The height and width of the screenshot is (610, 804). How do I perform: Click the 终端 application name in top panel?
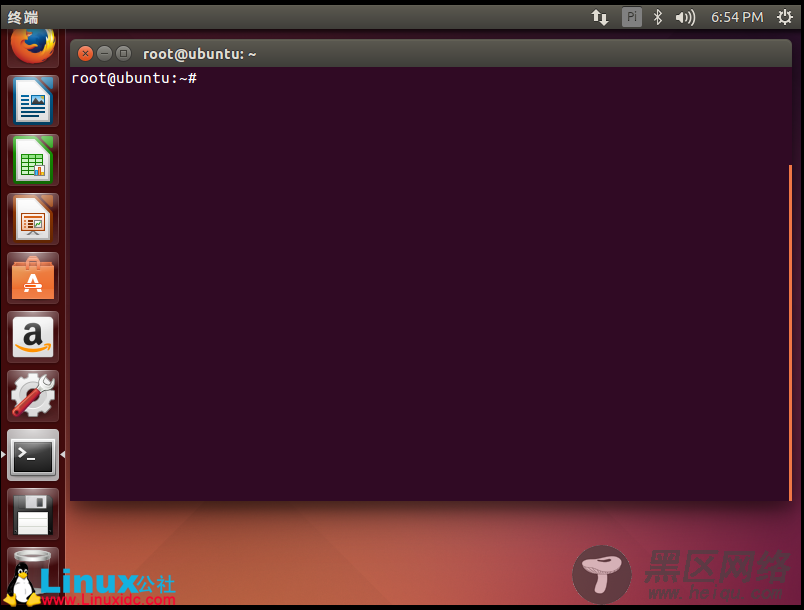pyautogui.click(x=23, y=17)
